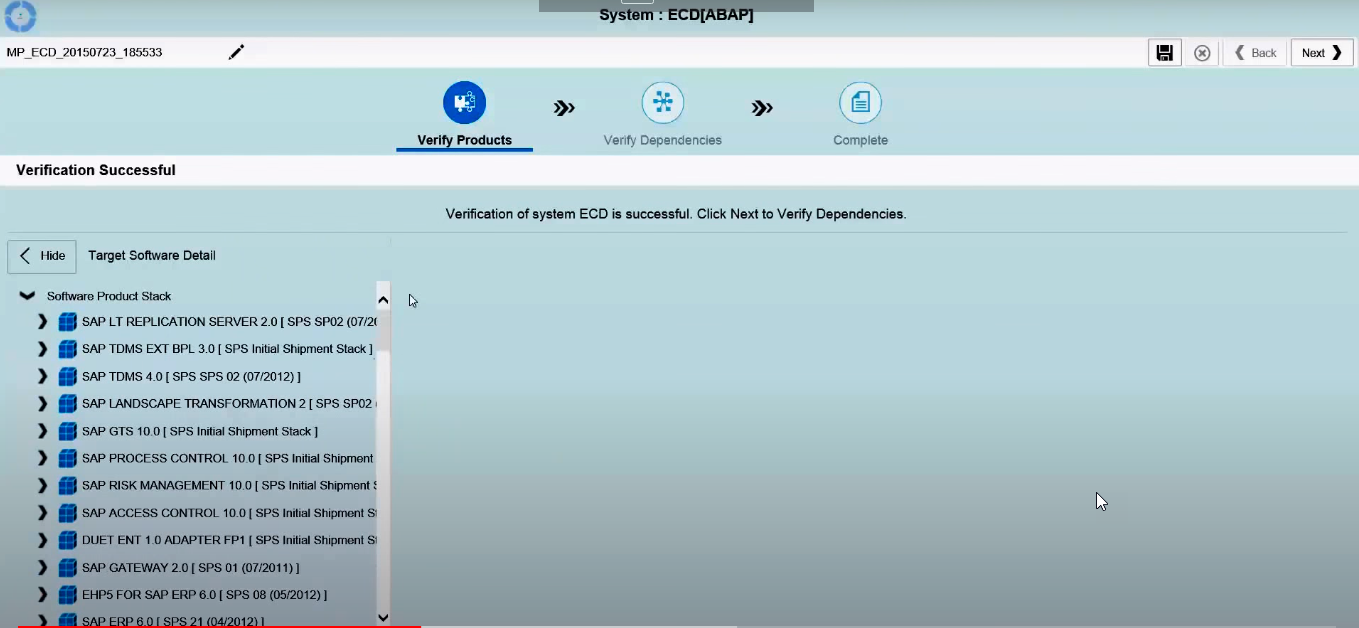Screen dimensions: 1359x628
Task: Go to the Verify Dependencies step
Action: (662, 140)
